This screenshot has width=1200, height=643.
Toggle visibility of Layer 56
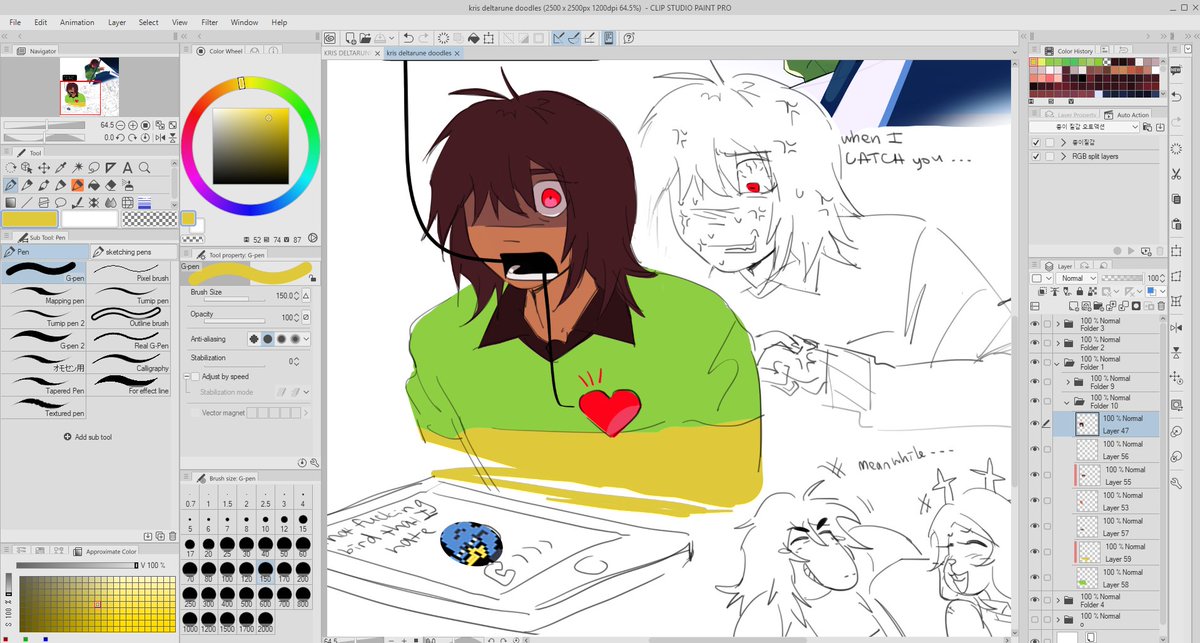click(1035, 449)
